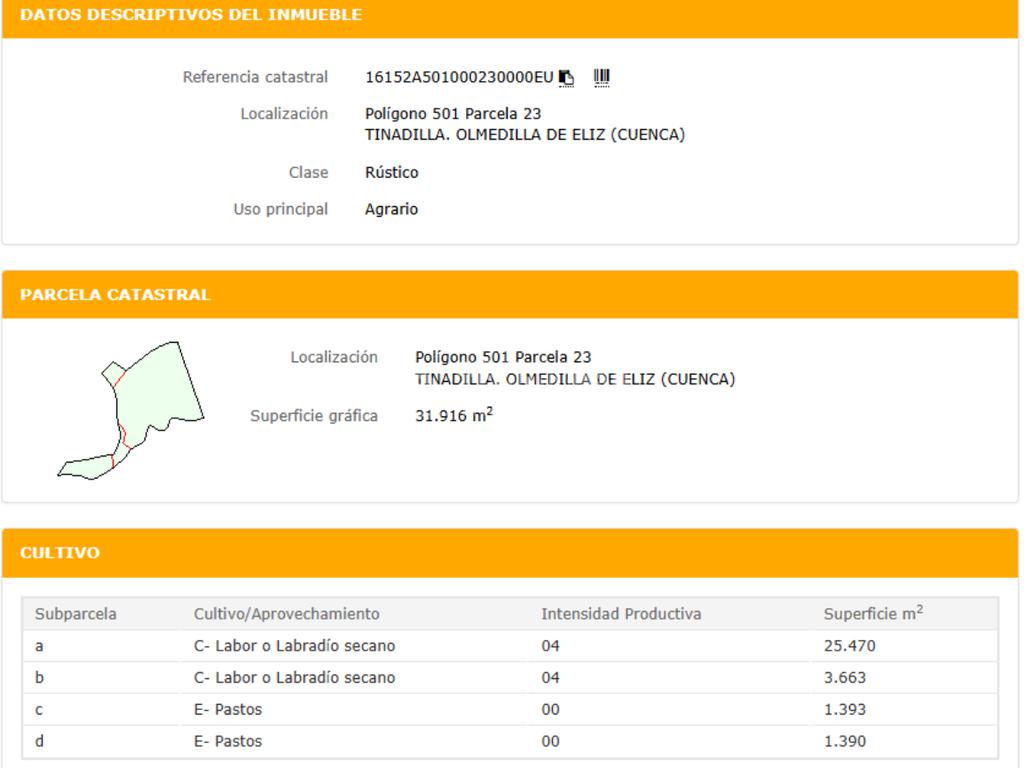Click the 'Cultivo/Aprovechamiento' column header
This screenshot has width=1024, height=768.
coord(286,614)
